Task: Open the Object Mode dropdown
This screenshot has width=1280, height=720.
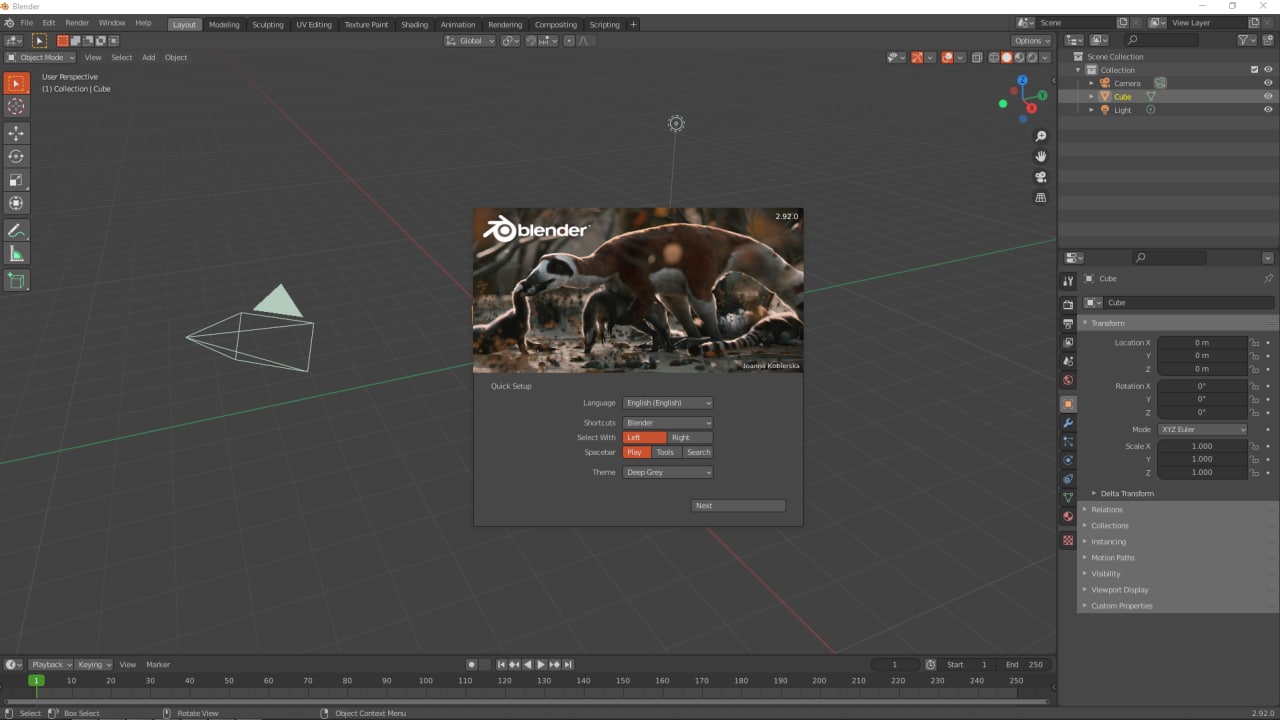Action: point(40,57)
